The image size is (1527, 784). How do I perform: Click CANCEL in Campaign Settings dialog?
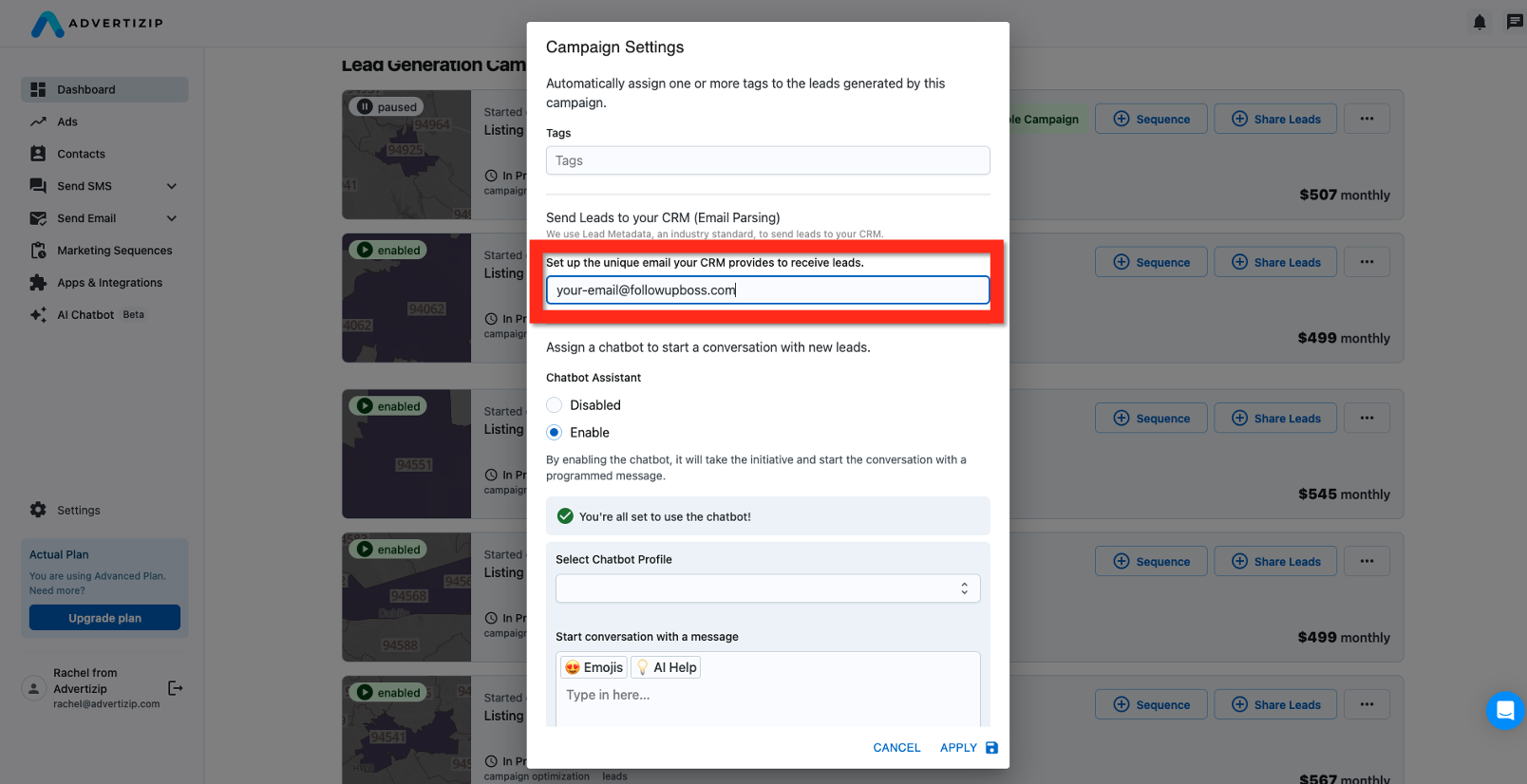(896, 748)
